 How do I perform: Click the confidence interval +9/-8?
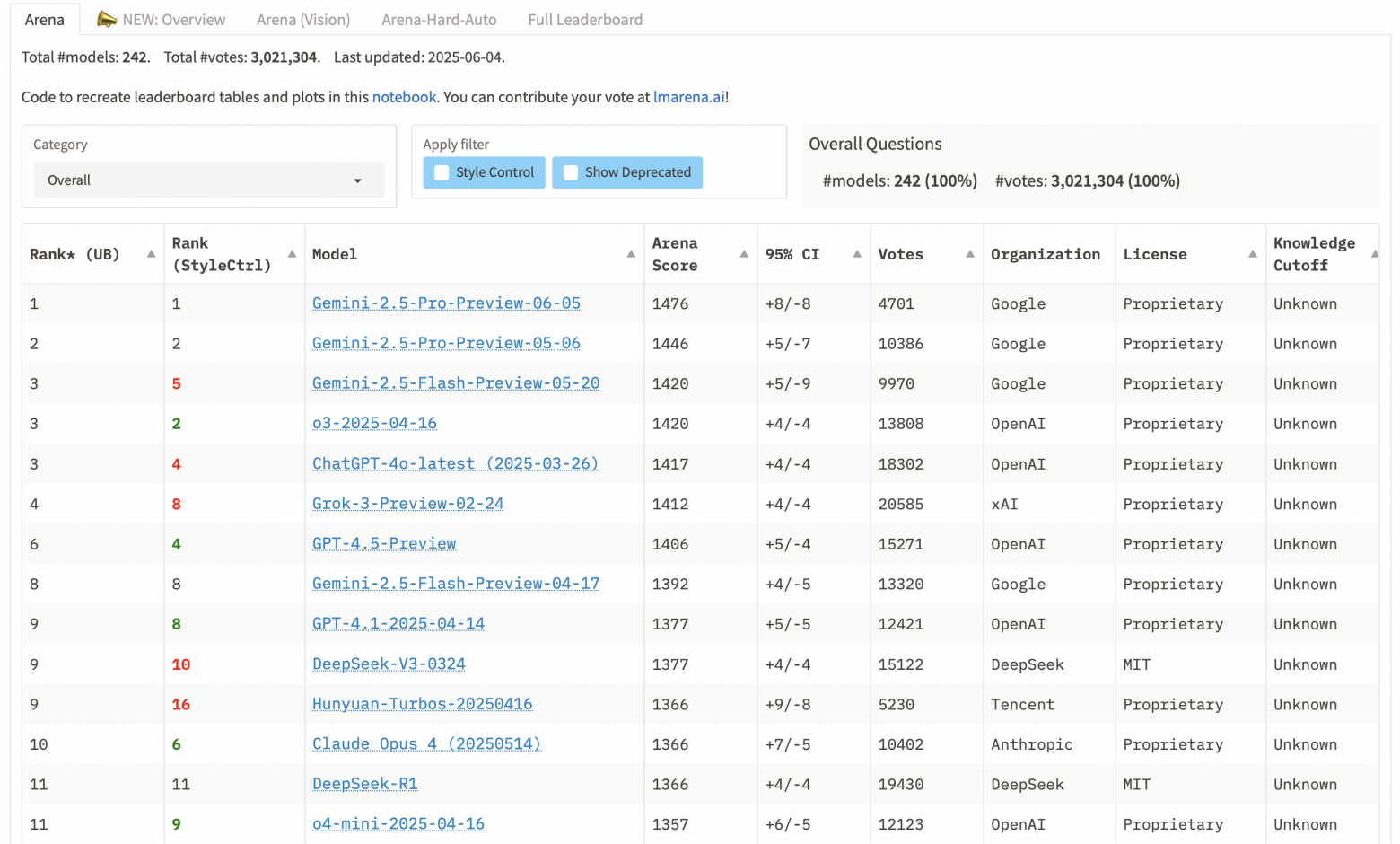pyautogui.click(x=788, y=704)
